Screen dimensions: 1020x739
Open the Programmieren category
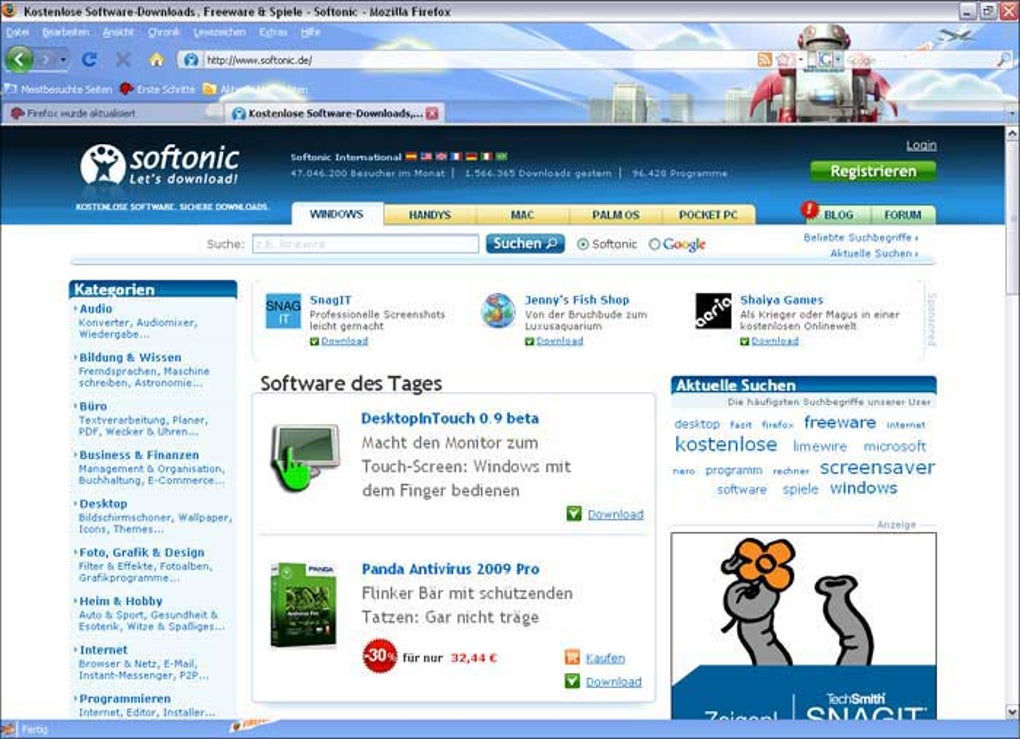point(125,699)
